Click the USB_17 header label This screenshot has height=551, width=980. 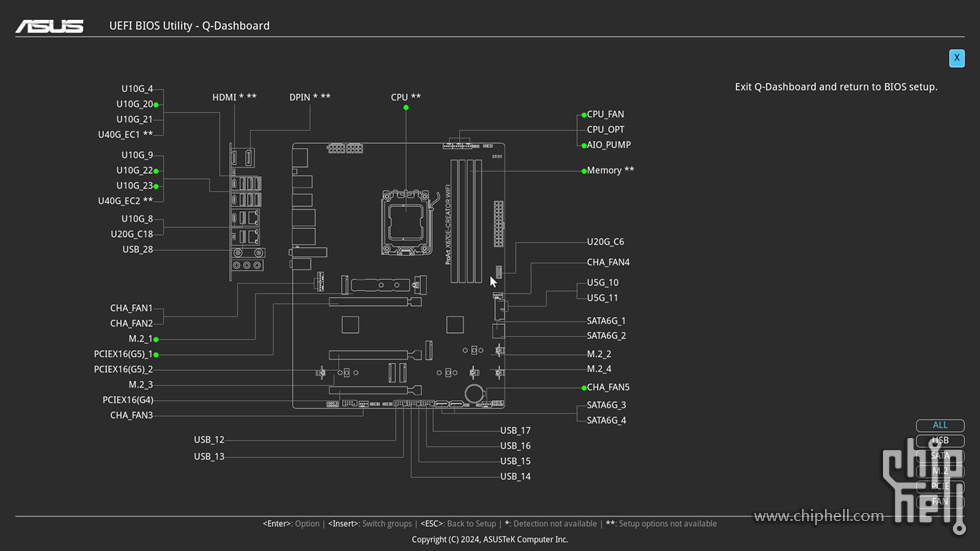pos(515,430)
